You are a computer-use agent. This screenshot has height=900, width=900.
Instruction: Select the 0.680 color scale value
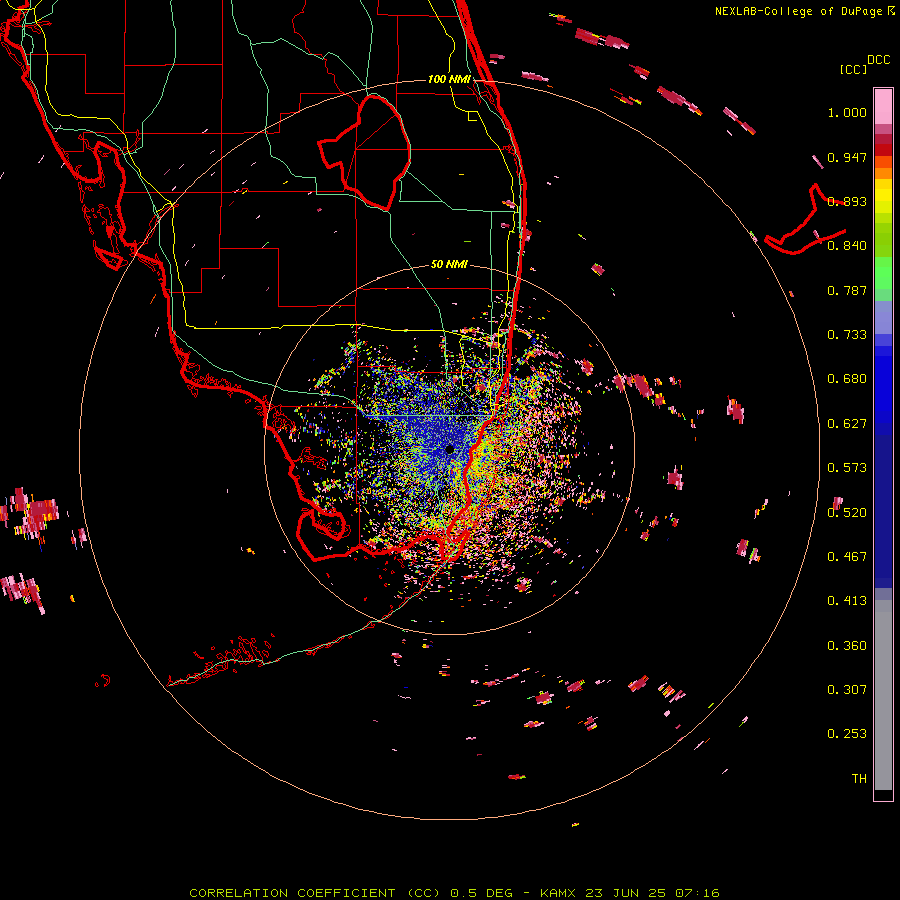(847, 379)
